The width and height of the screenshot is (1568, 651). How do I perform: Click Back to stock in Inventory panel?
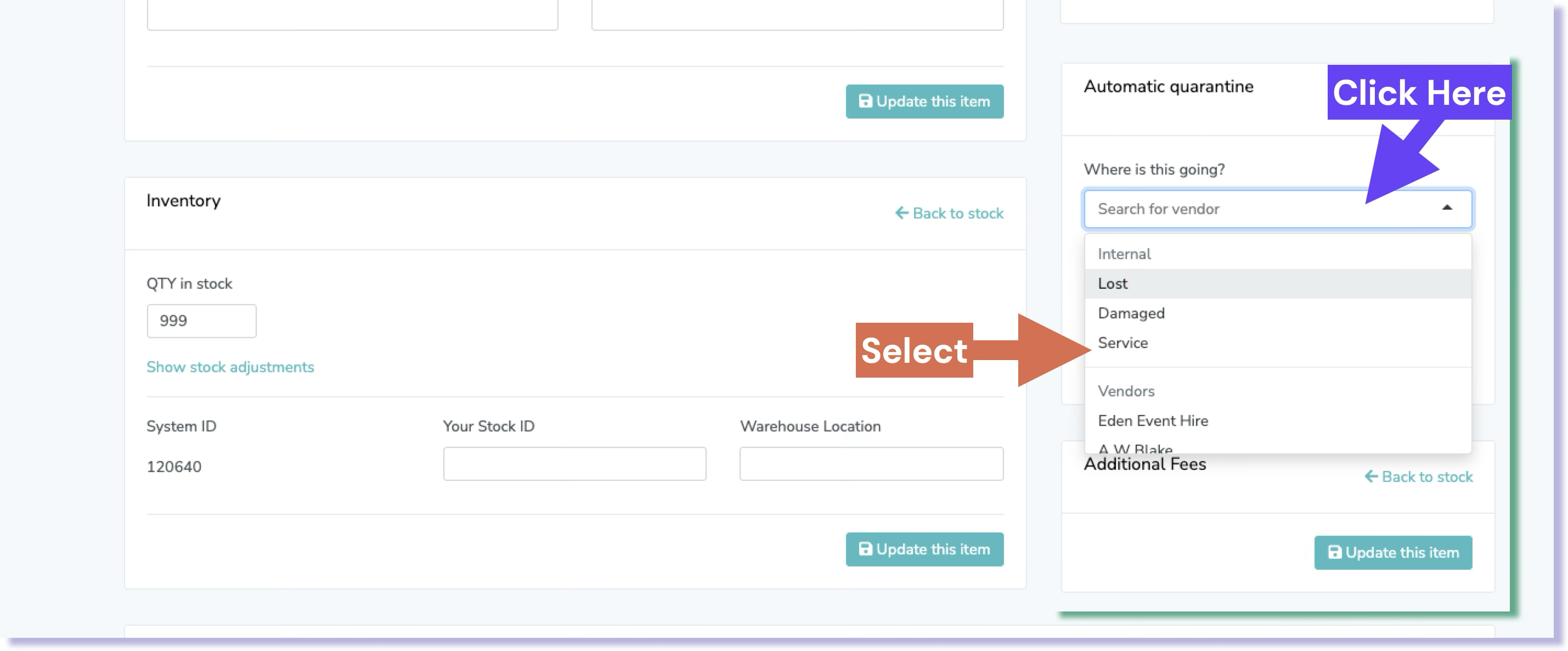click(957, 213)
